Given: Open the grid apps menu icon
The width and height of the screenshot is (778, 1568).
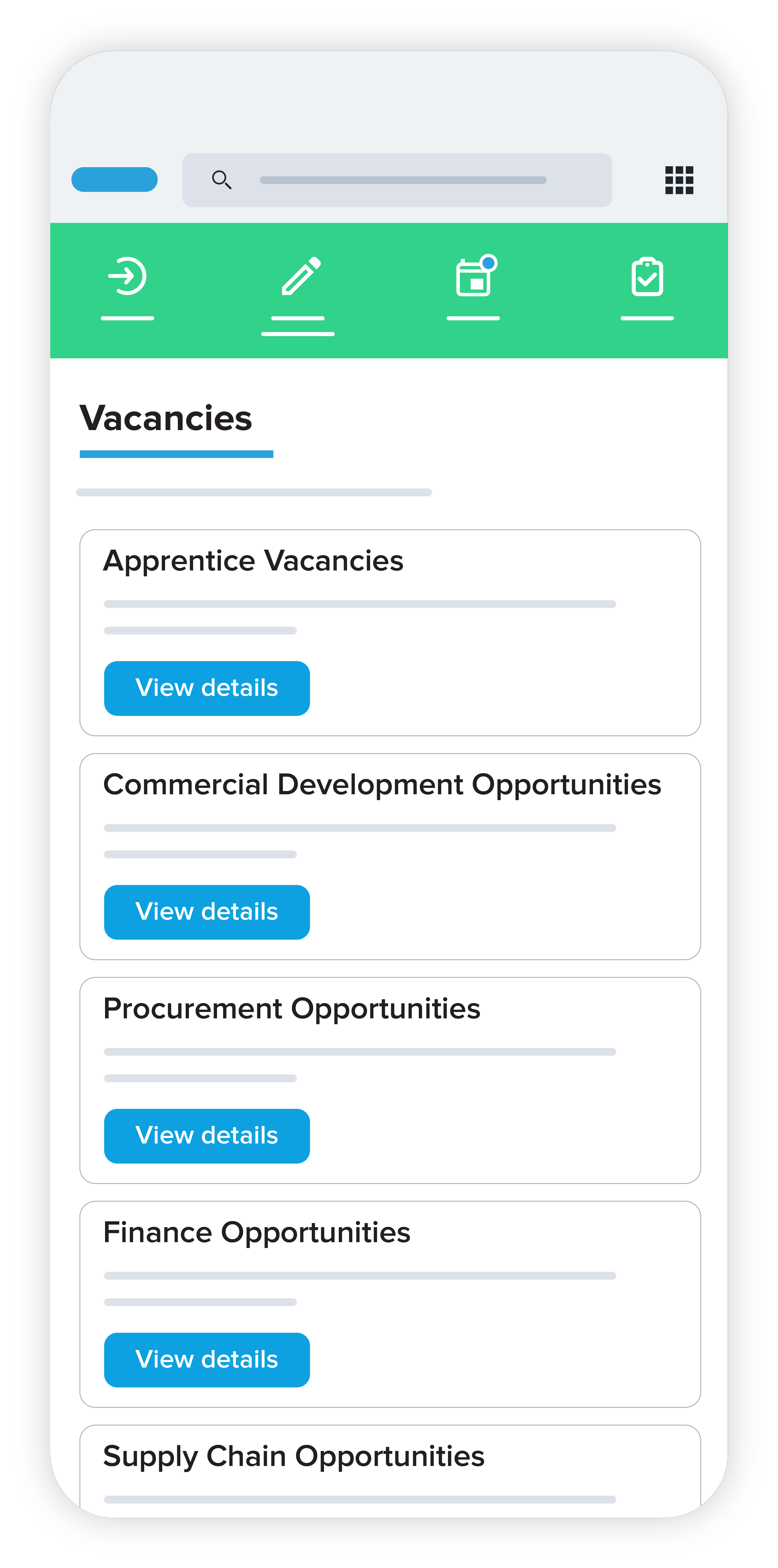Looking at the screenshot, I should 679,180.
